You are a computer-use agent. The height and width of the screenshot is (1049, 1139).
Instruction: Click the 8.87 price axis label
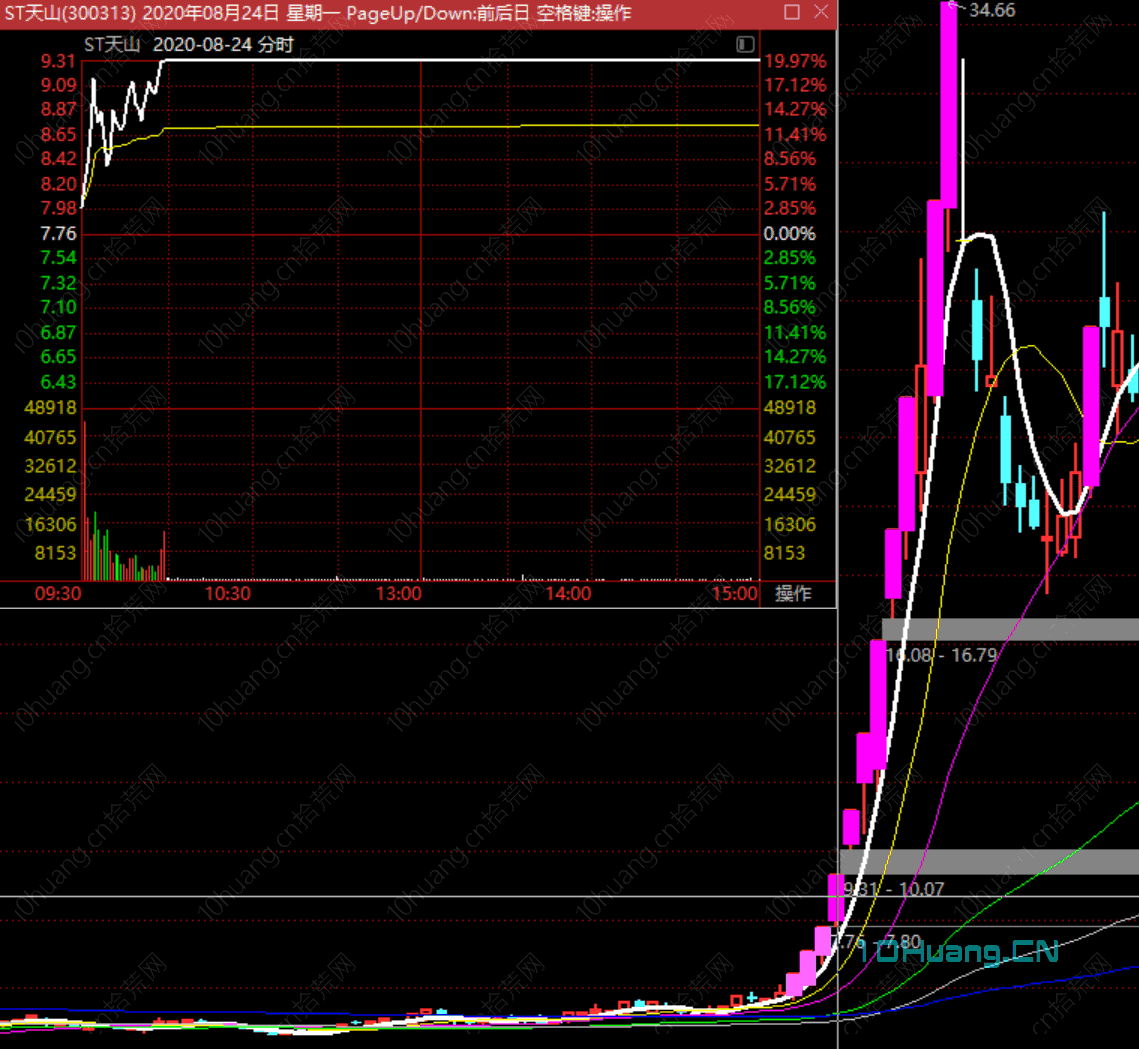click(58, 109)
